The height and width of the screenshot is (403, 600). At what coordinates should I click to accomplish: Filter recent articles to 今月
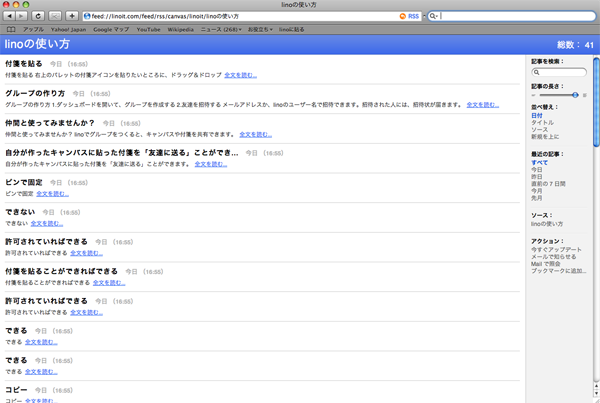(x=536, y=191)
